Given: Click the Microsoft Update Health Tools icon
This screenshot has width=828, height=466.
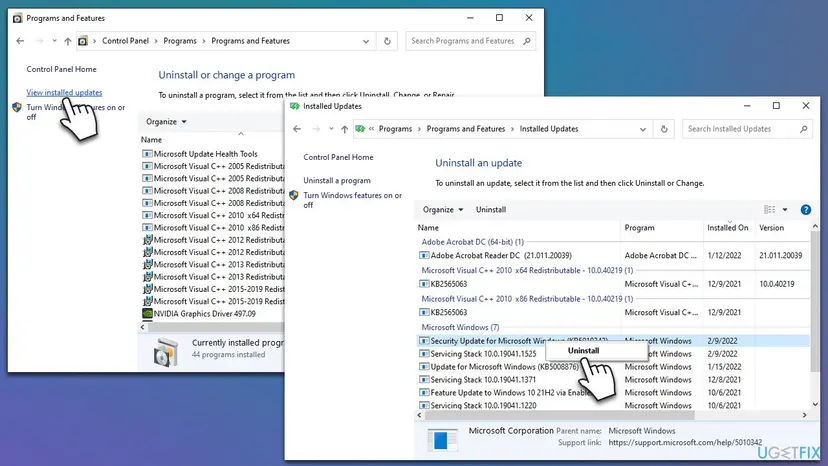Looking at the screenshot, I should 147,154.
